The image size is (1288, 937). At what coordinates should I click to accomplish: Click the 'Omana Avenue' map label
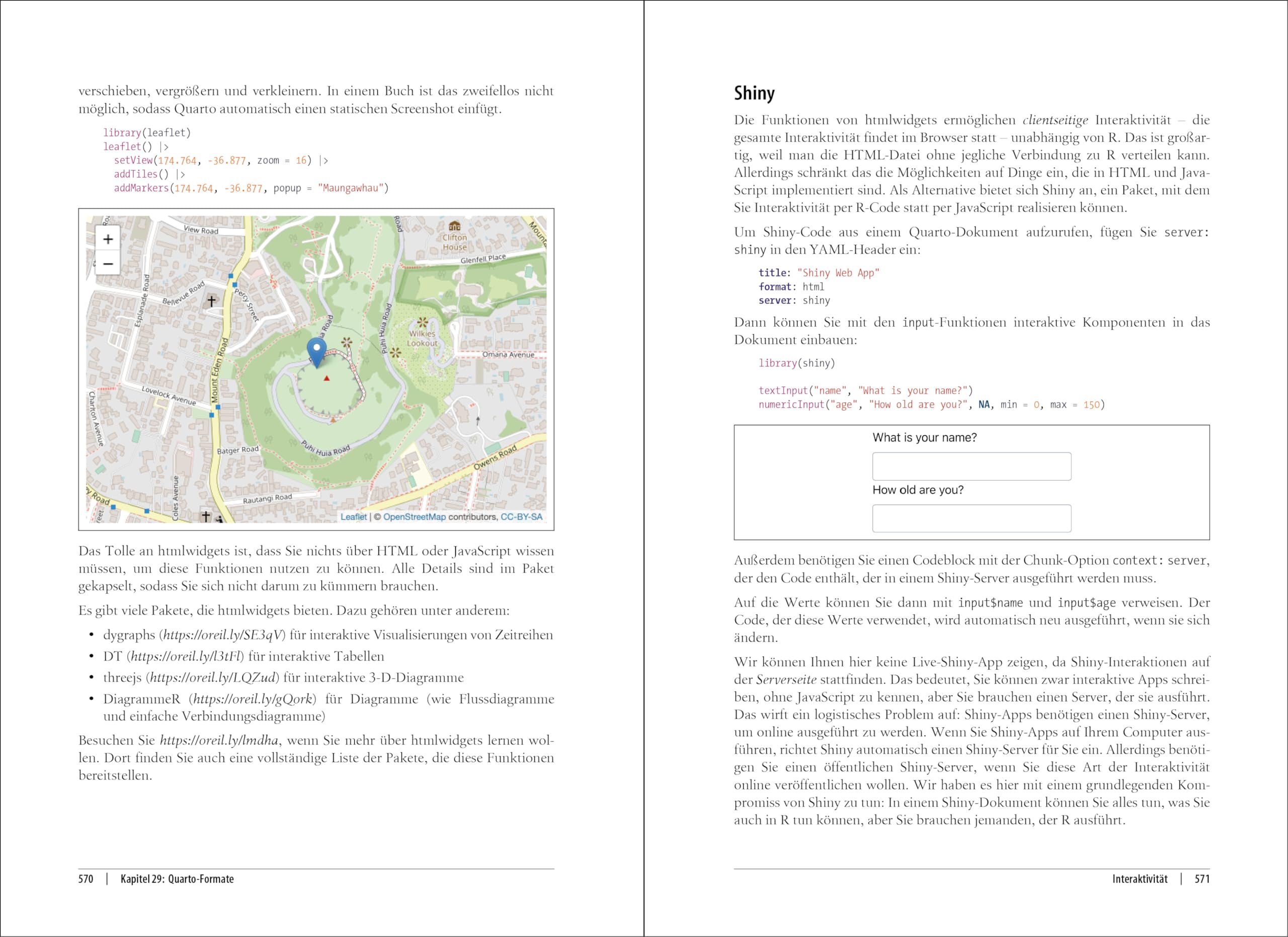pyautogui.click(x=508, y=354)
